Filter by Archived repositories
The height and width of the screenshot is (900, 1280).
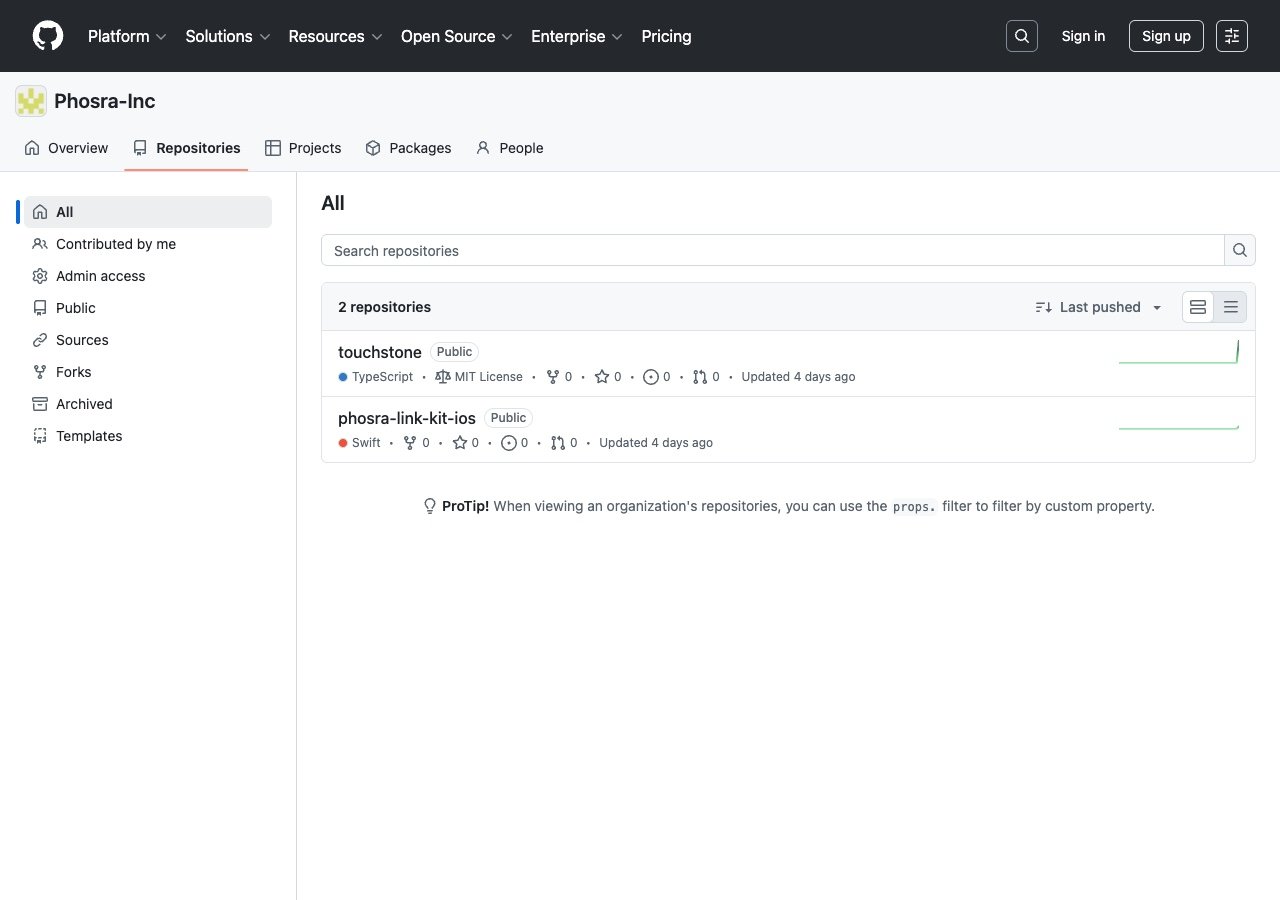tap(148, 404)
